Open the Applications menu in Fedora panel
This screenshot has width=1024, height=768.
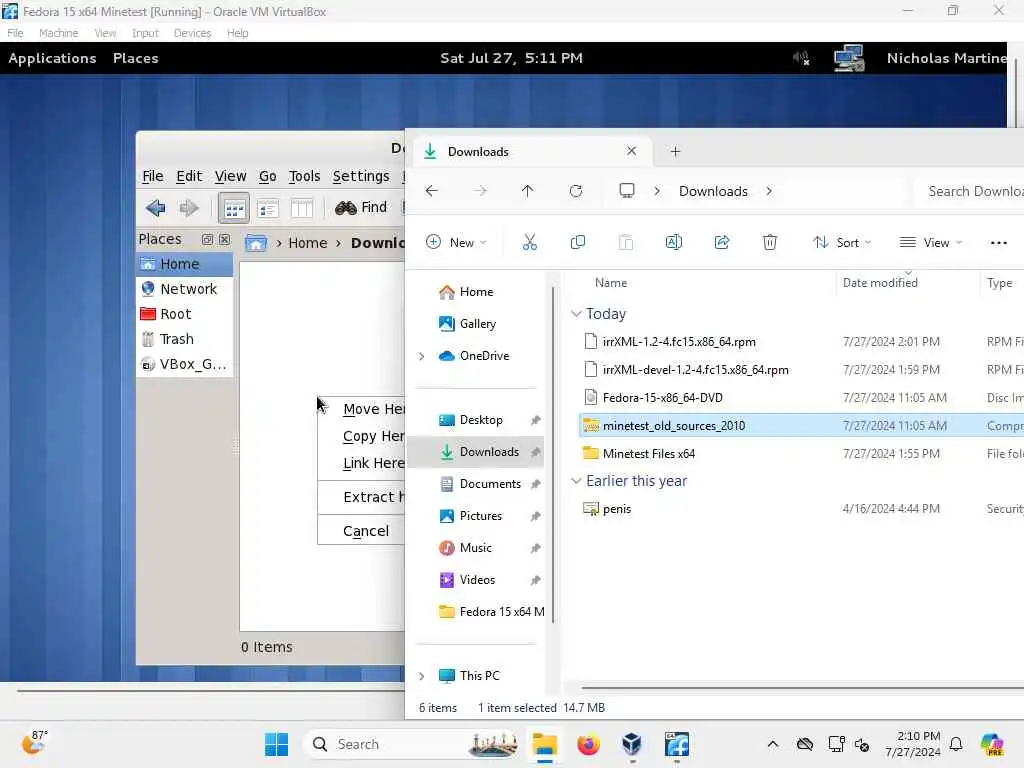(52, 58)
